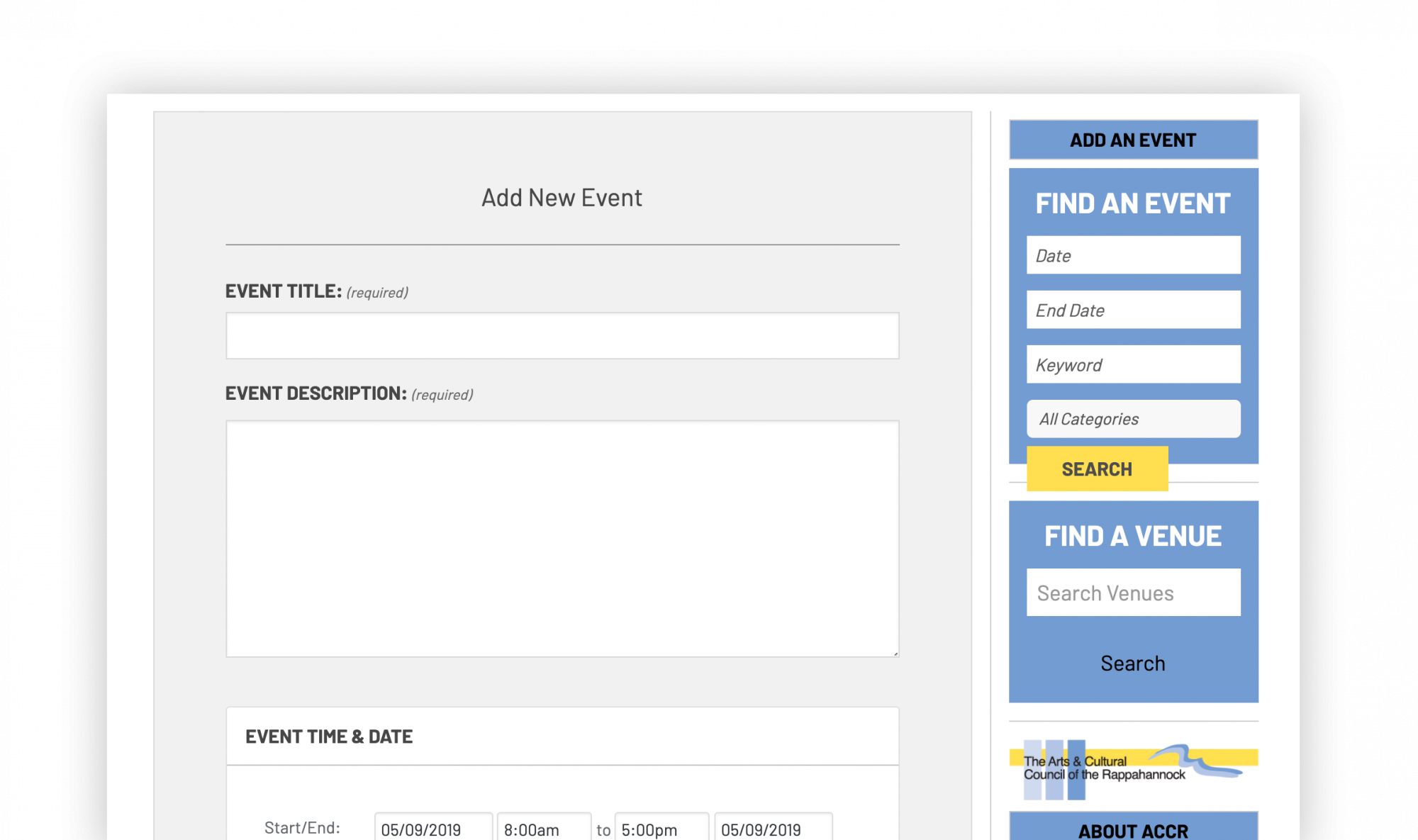Click the Add New Event page title

562,197
